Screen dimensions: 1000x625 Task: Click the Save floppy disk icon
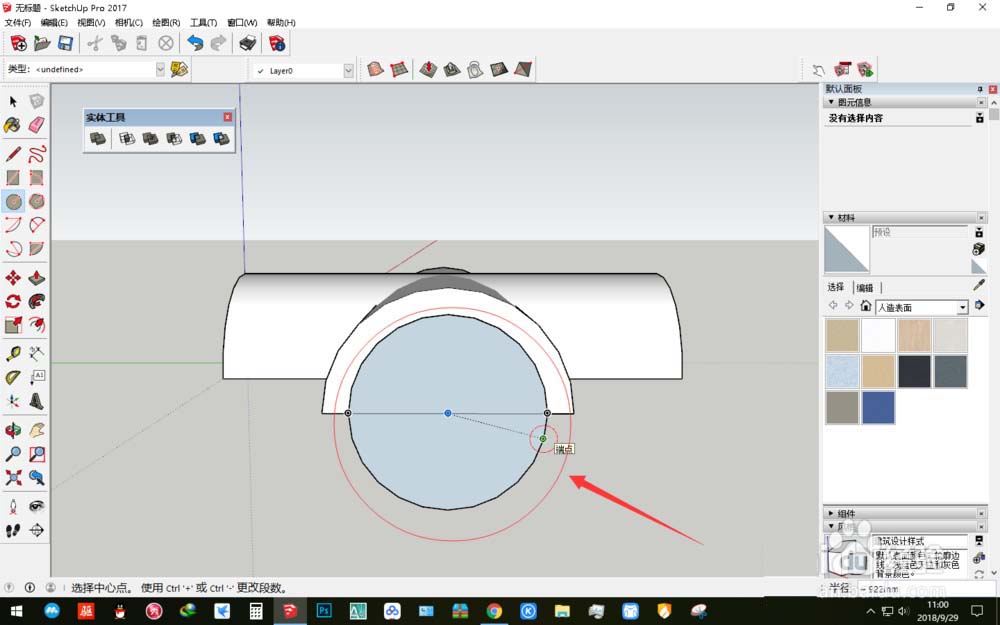coord(65,43)
